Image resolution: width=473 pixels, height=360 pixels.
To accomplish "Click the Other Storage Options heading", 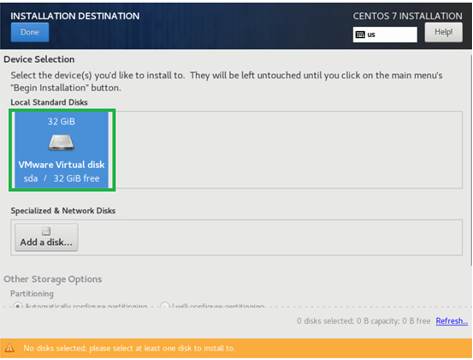I will (53, 279).
